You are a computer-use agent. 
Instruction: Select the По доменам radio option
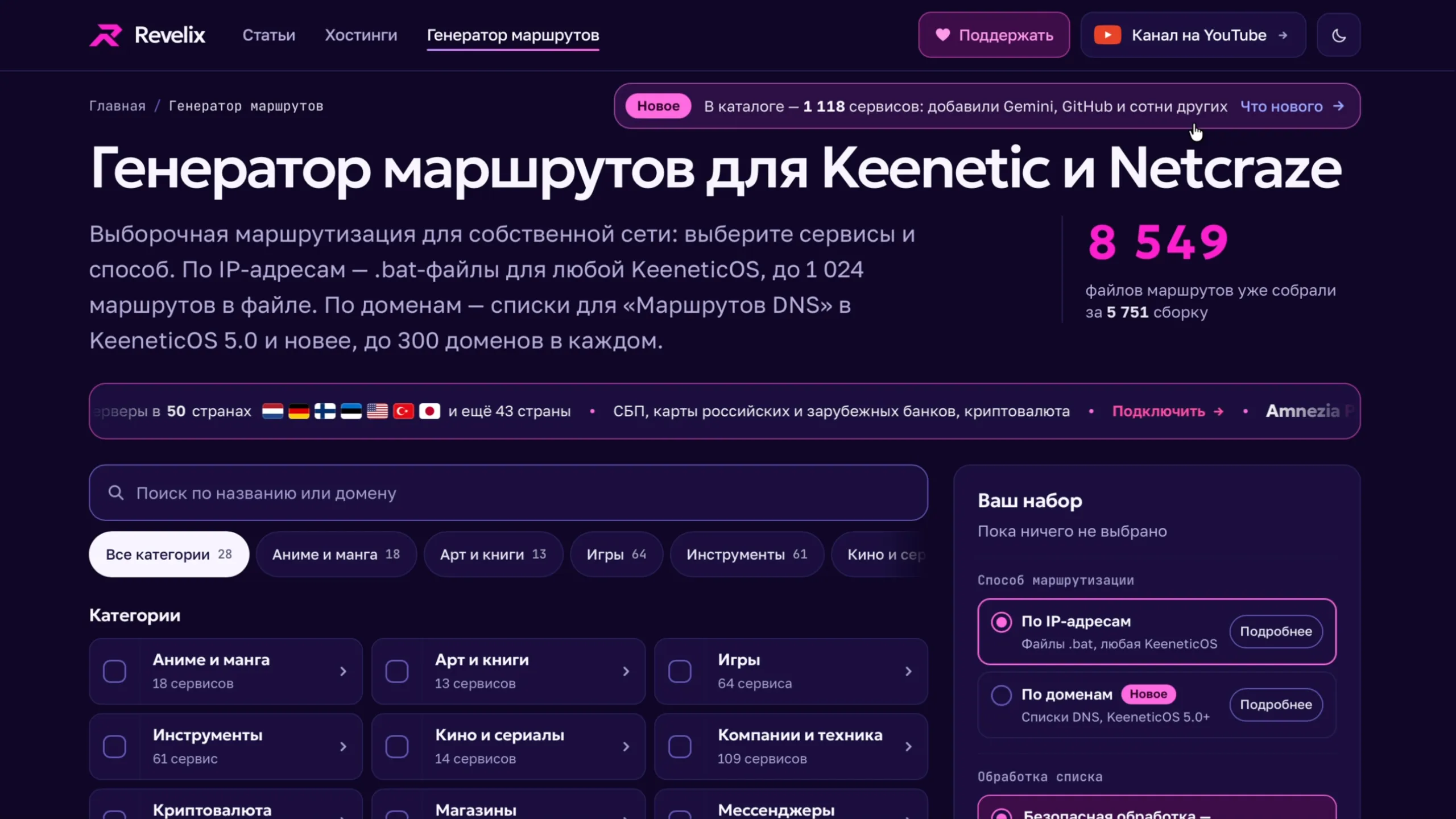1001,695
